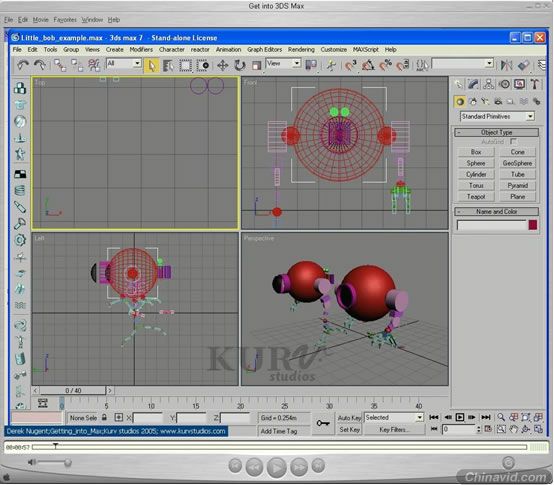Open the reactor menu
This screenshot has width=554, height=485.
pyautogui.click(x=200, y=49)
